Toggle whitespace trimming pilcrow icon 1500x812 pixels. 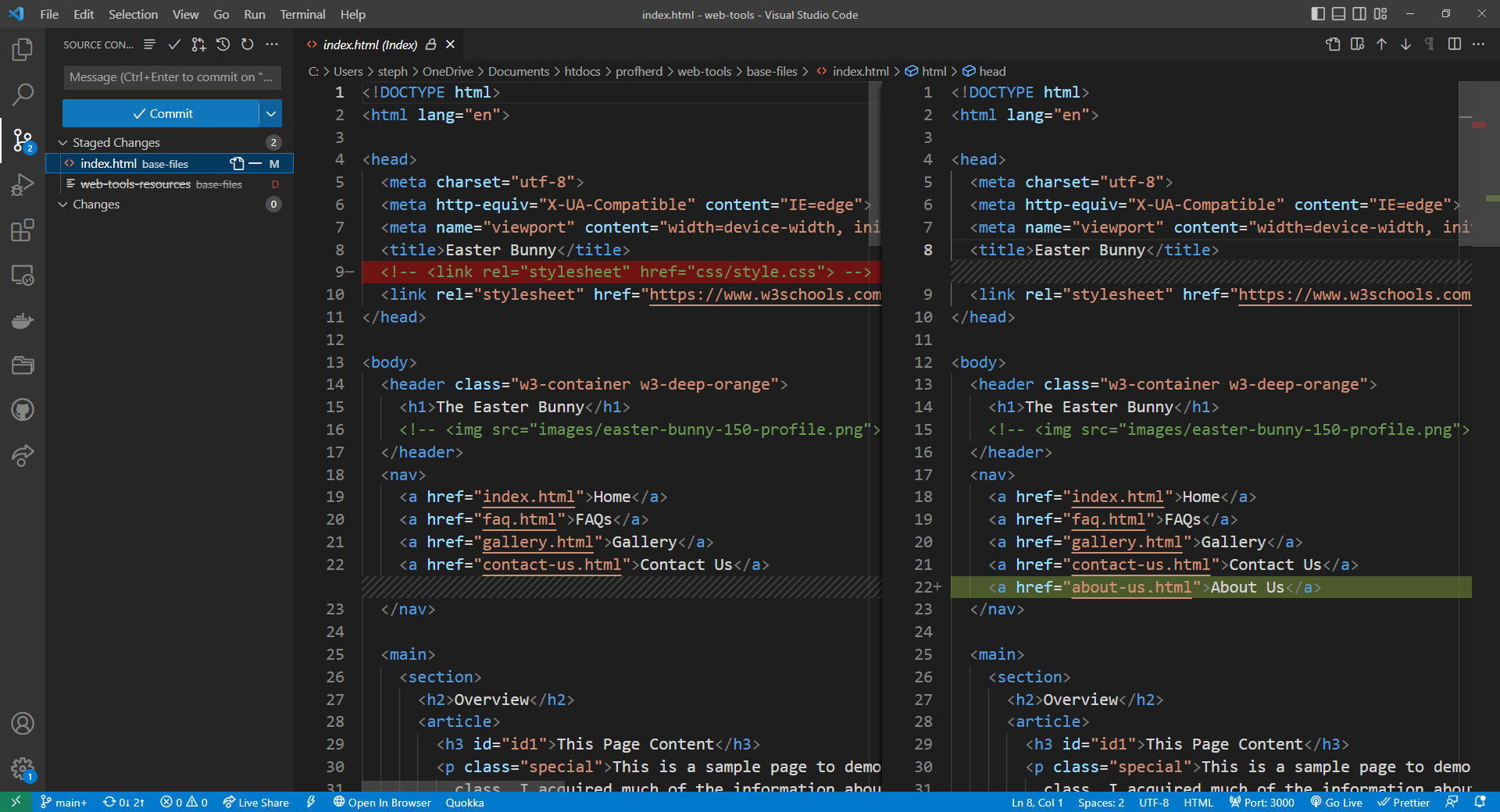tap(1430, 45)
